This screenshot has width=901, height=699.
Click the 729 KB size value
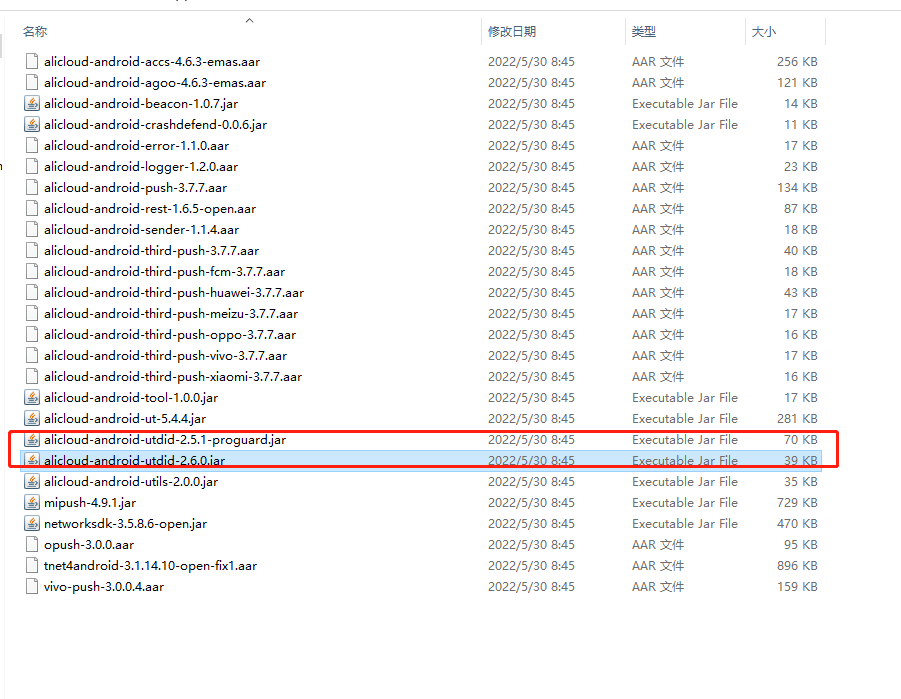tap(797, 502)
